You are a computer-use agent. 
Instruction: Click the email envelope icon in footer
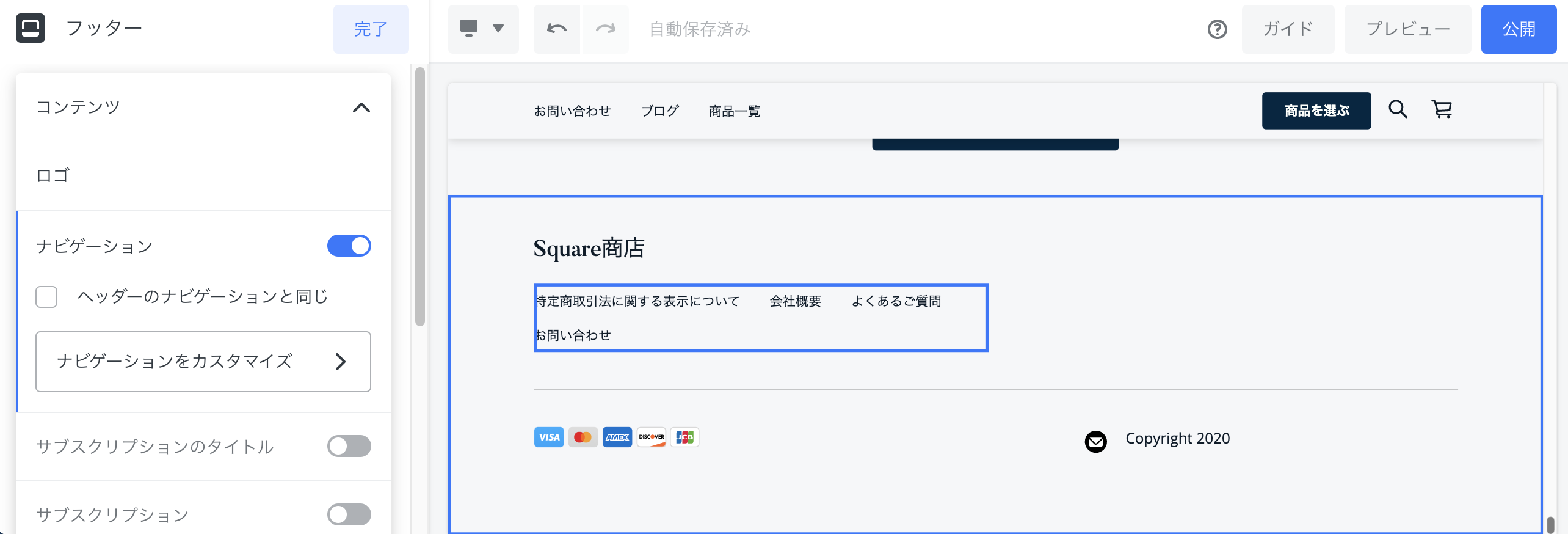tap(1095, 441)
